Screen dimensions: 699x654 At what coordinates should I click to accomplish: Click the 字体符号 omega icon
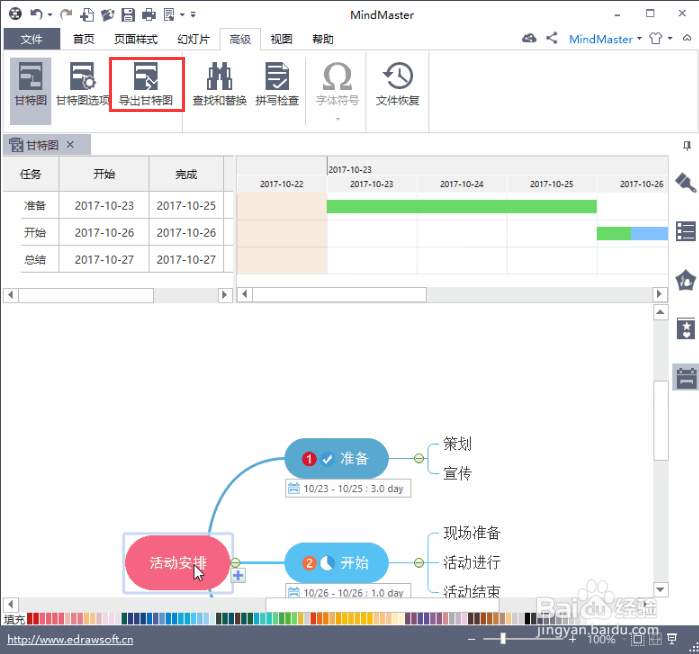click(337, 77)
